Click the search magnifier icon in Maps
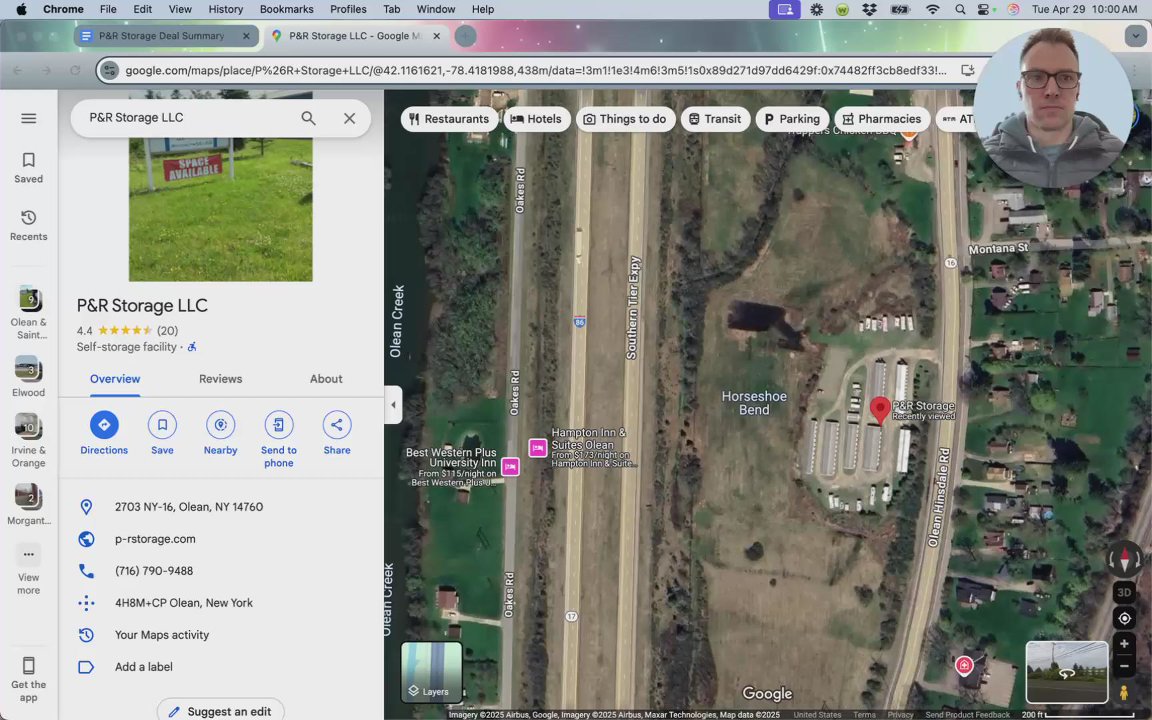The height and width of the screenshot is (720, 1152). point(309,118)
